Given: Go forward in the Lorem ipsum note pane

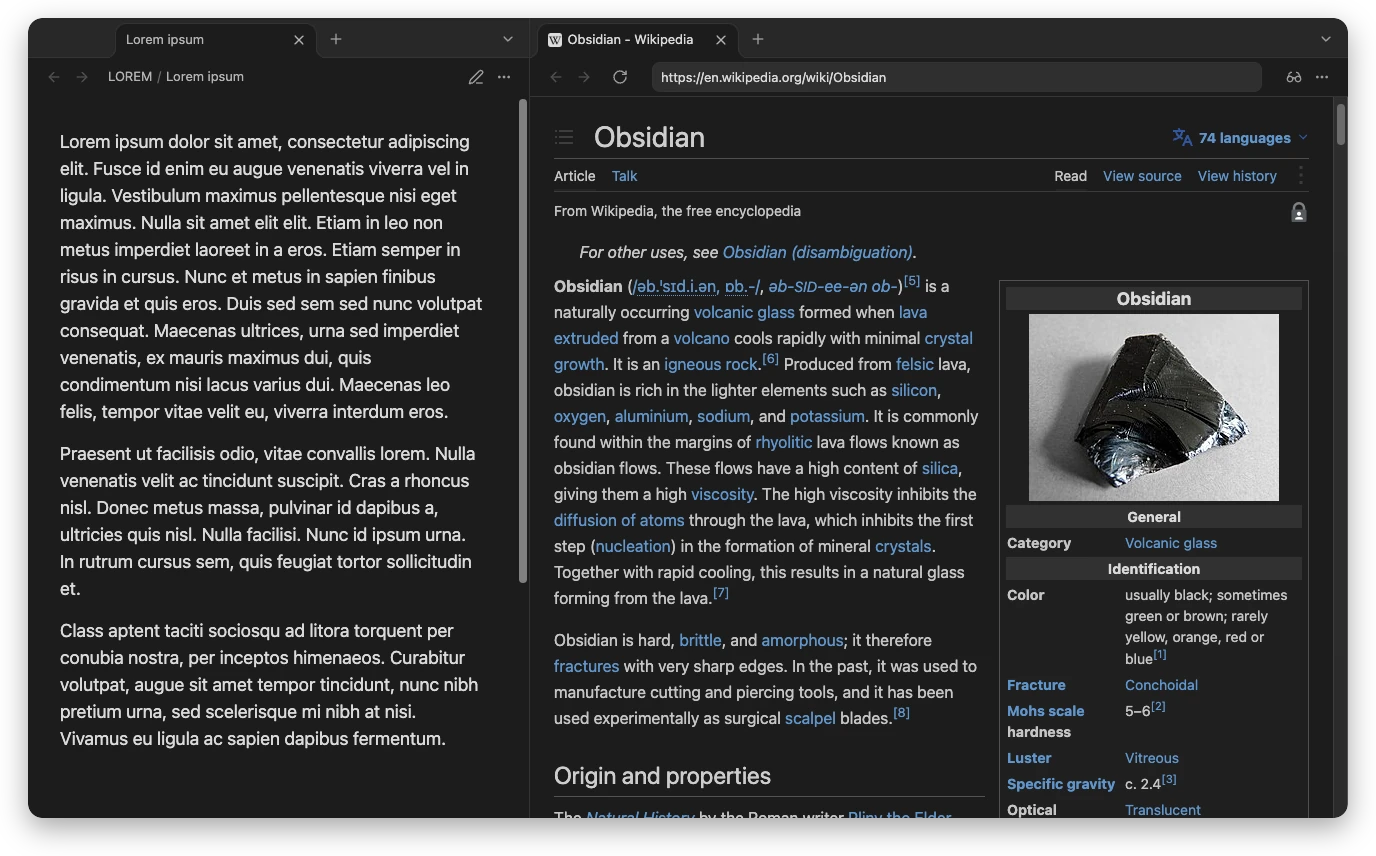Looking at the screenshot, I should tap(82, 77).
